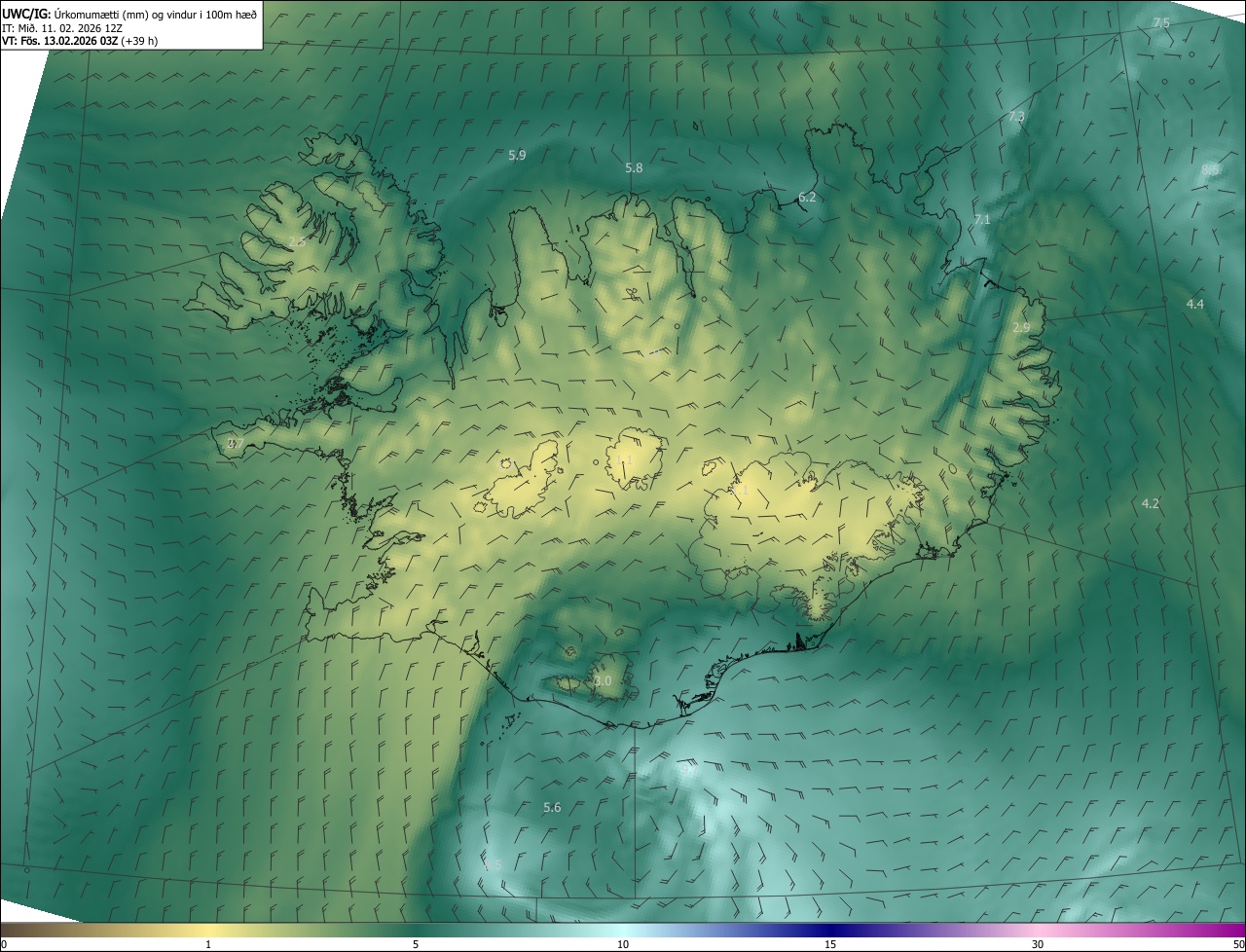Click the 15 tick on the colour scale
The image size is (1246, 952).
click(830, 944)
